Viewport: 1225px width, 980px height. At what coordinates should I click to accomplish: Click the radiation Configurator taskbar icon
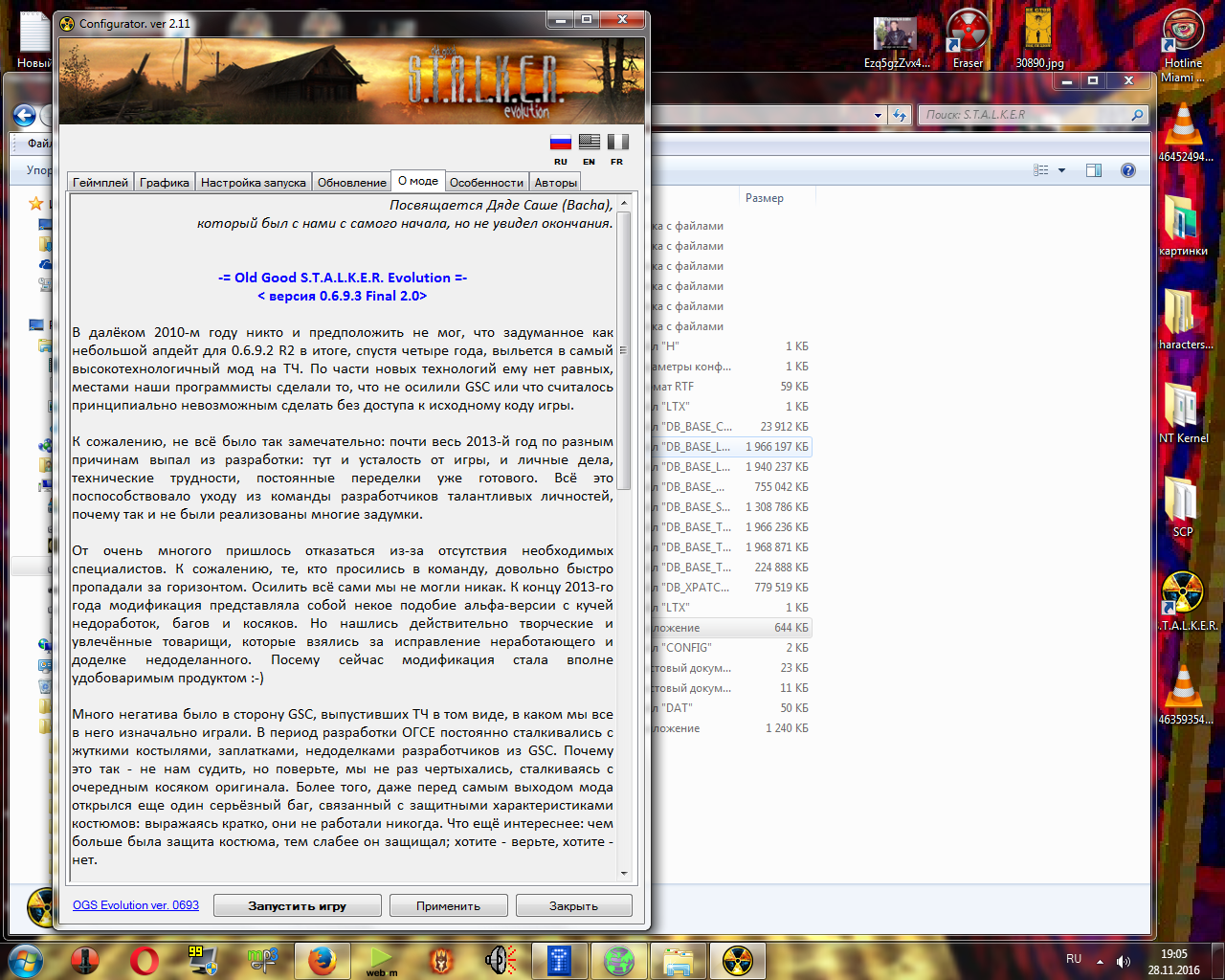(737, 960)
